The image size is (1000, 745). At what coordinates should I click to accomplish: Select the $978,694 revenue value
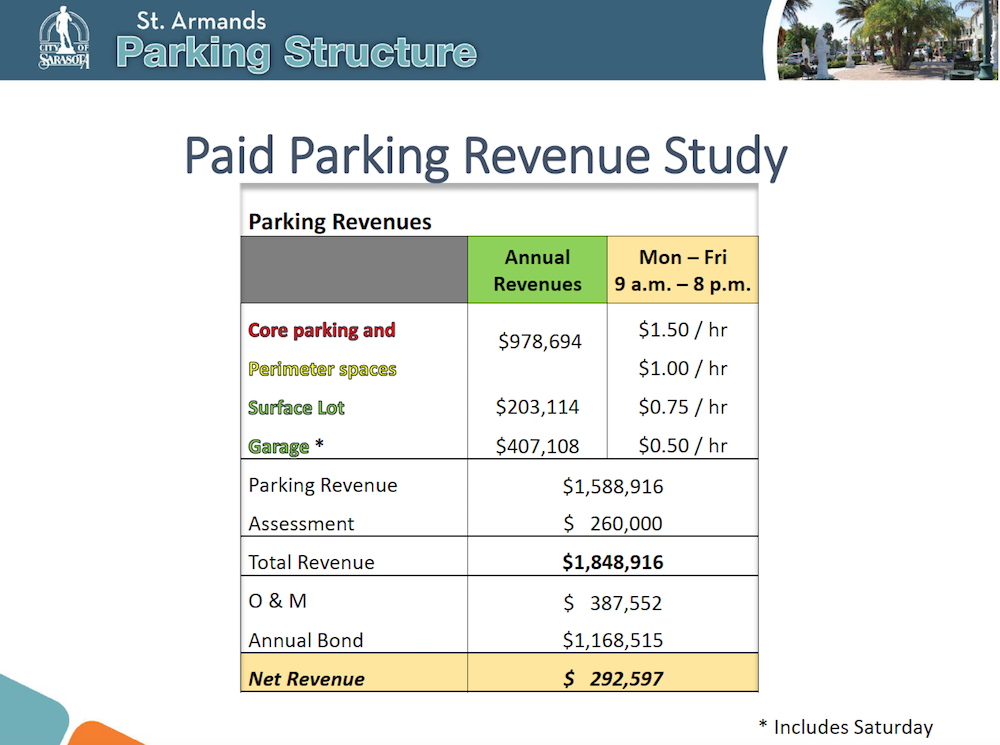540,342
